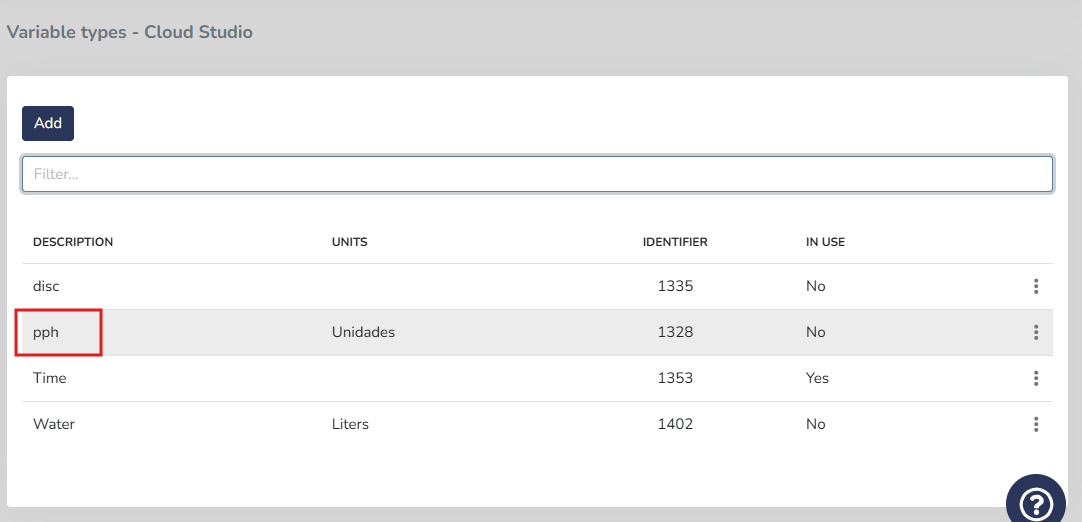The height and width of the screenshot is (522, 1082).
Task: Focus the Filter text field
Action: [x=537, y=174]
